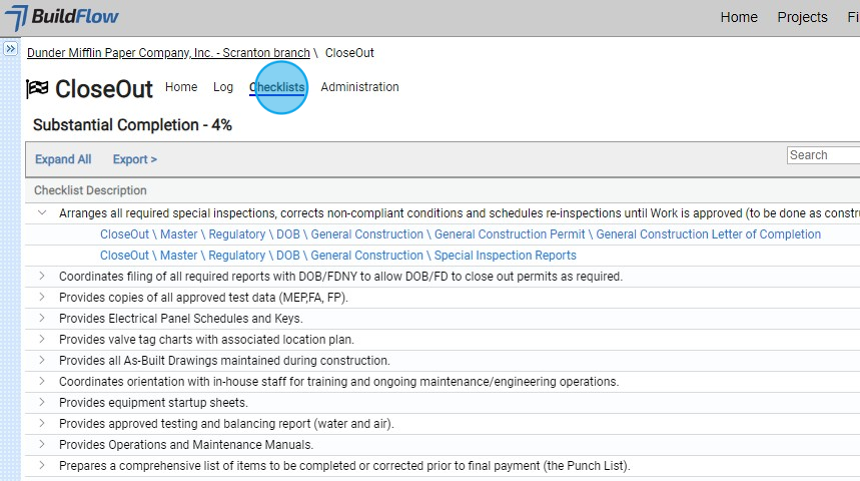860x481 pixels.
Task: Expand the approved test data row
Action: pos(42,297)
